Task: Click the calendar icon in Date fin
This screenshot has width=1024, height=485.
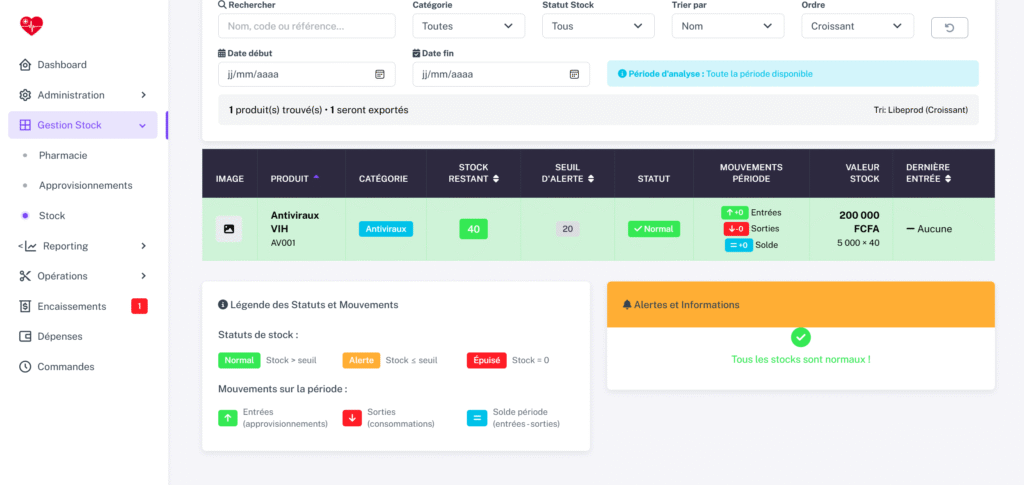Action: [x=574, y=74]
